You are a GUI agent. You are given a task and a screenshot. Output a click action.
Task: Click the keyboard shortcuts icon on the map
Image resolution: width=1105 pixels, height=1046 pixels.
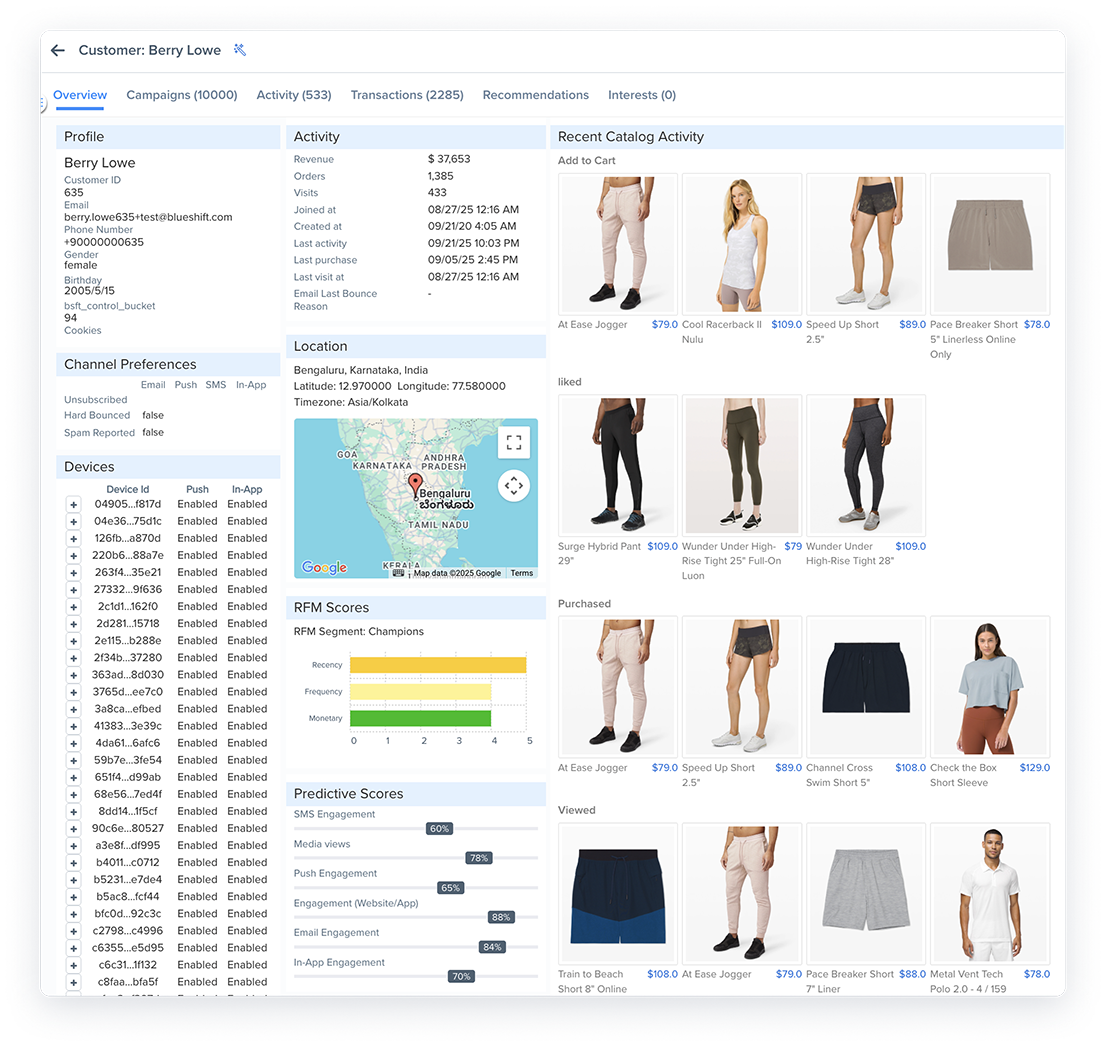[398, 574]
